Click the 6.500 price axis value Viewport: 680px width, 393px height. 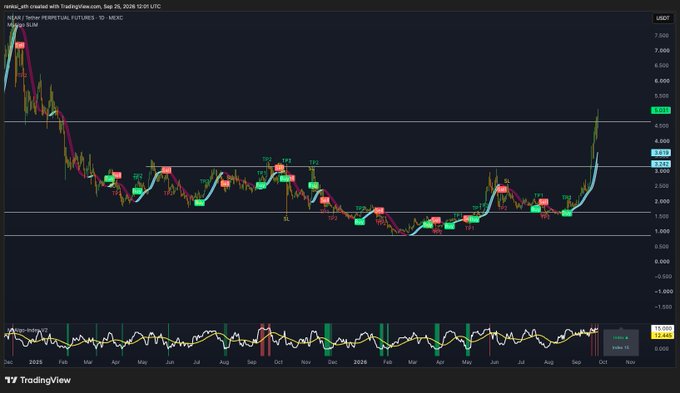(x=662, y=66)
